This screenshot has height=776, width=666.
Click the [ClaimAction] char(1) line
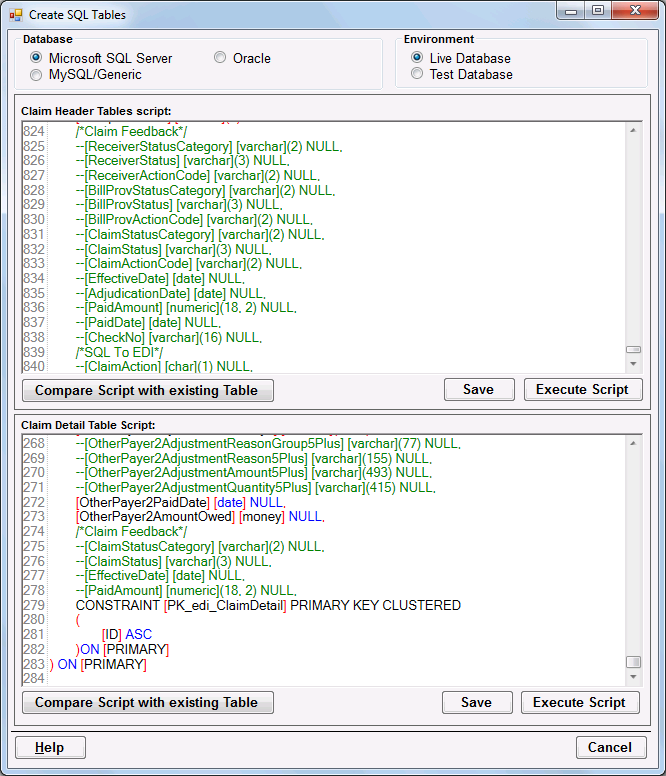164,367
